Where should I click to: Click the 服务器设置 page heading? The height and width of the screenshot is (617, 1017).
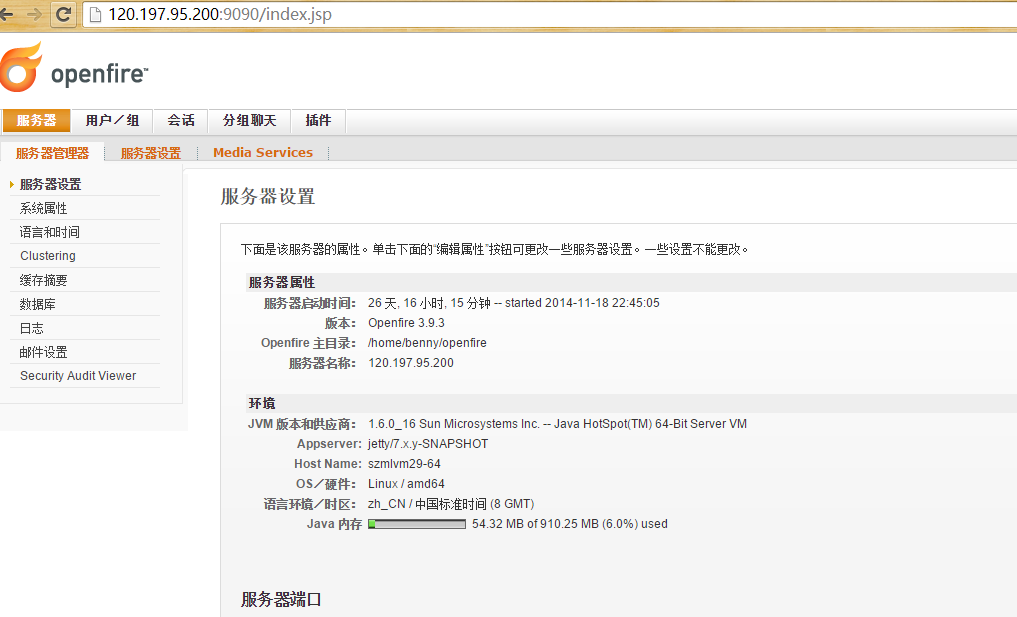point(268,197)
